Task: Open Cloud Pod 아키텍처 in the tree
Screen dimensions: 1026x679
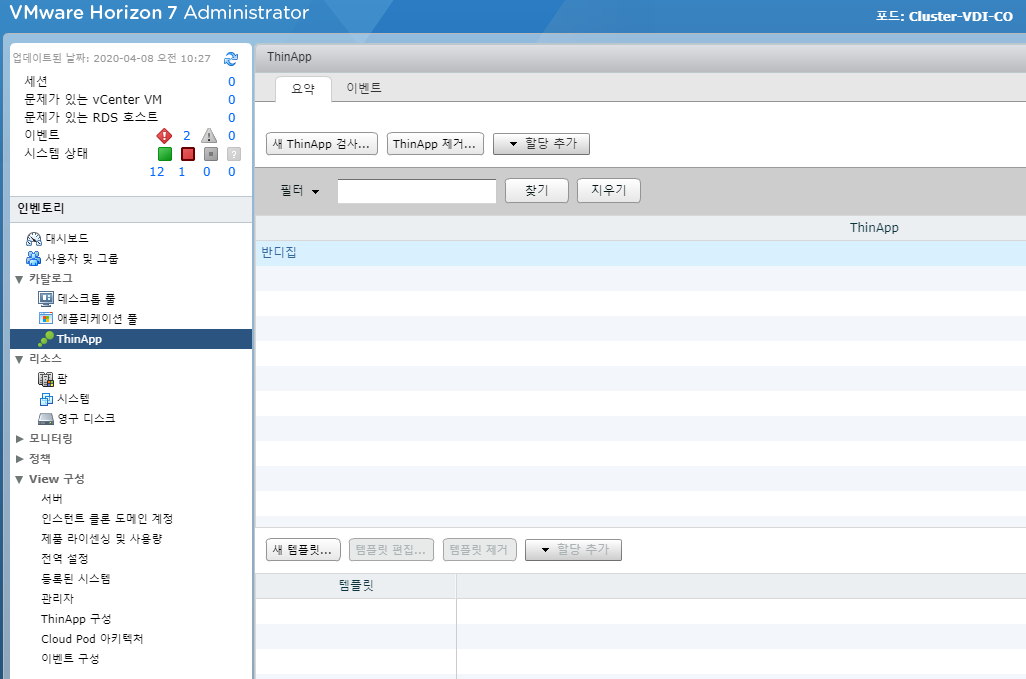Action: [x=92, y=639]
